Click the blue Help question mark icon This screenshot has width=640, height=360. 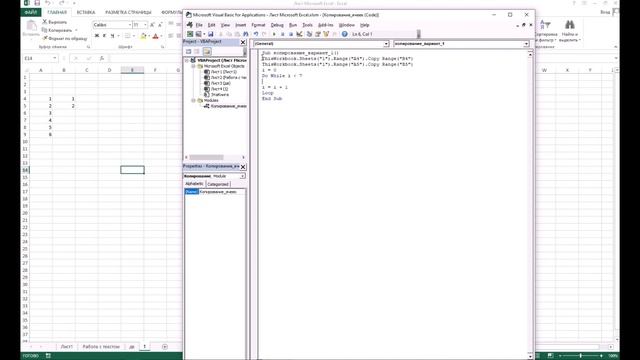click(344, 34)
